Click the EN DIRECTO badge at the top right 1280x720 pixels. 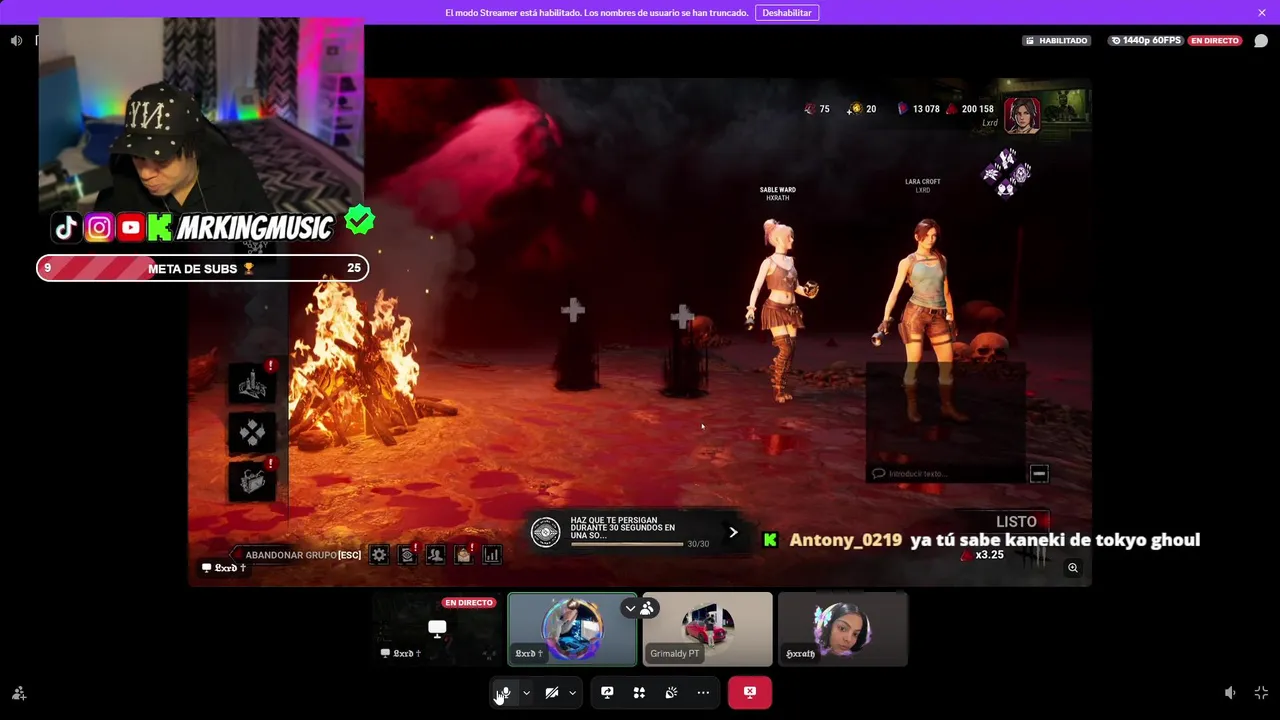coord(1215,41)
